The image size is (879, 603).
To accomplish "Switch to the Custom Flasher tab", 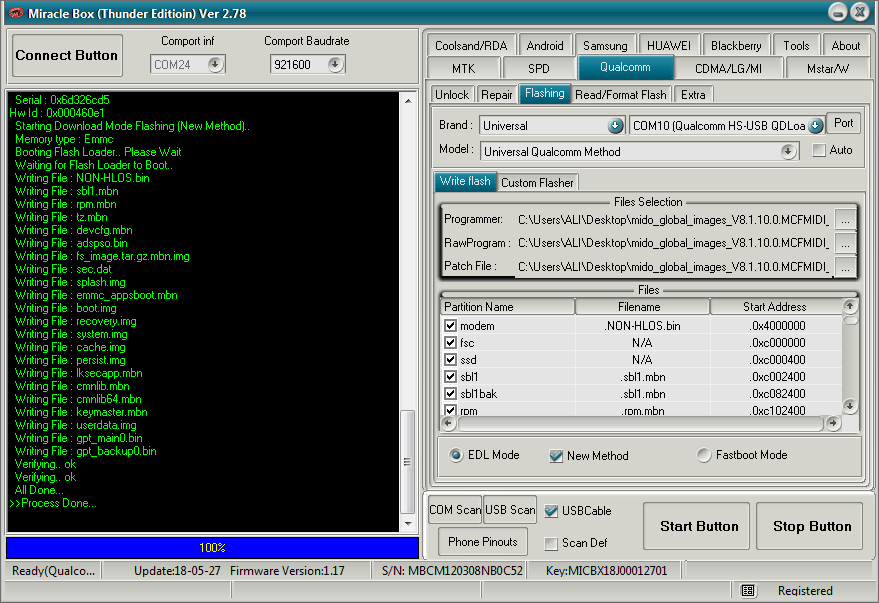I will [537, 183].
